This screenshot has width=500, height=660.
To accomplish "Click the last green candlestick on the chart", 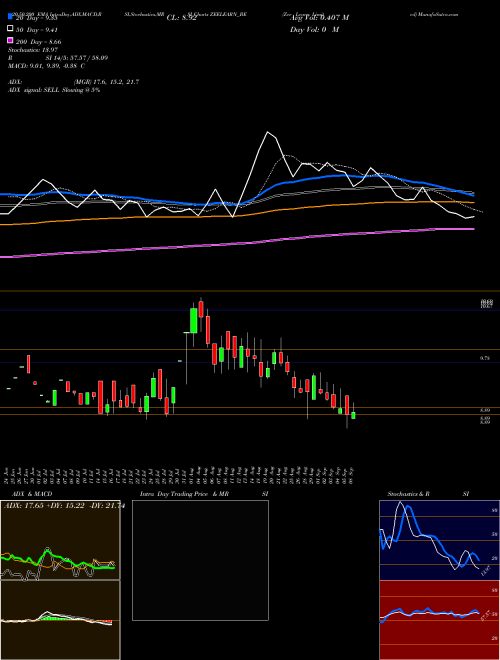I will 353,415.
